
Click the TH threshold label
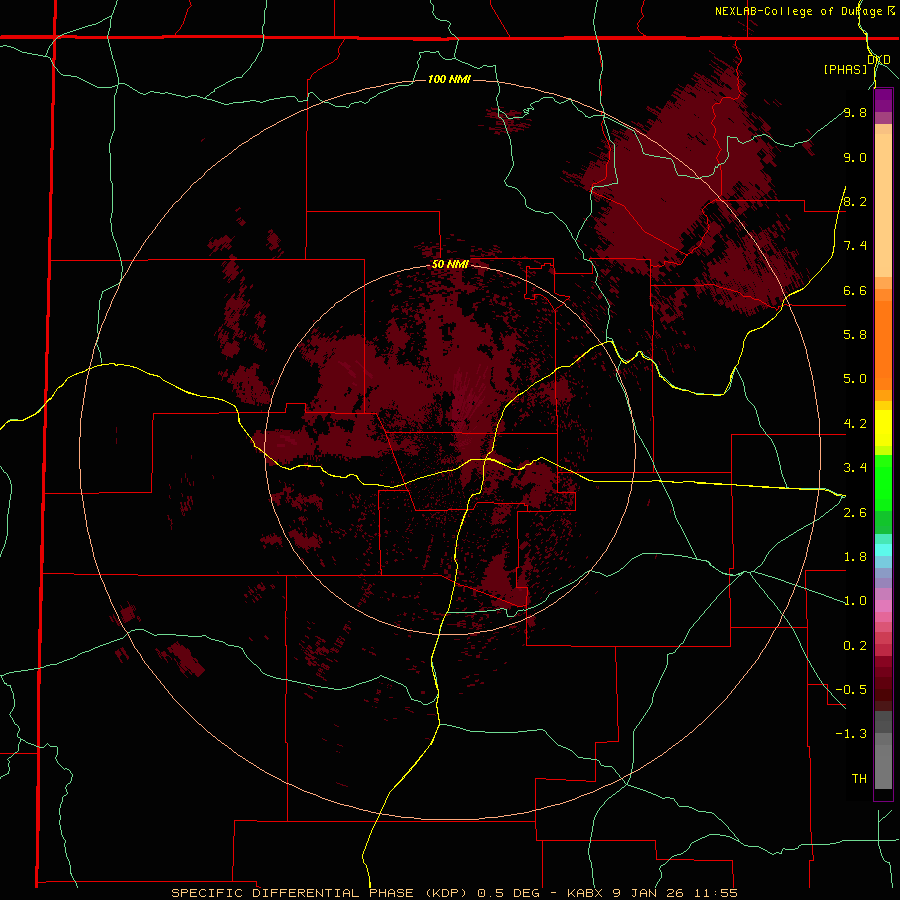coord(859,779)
